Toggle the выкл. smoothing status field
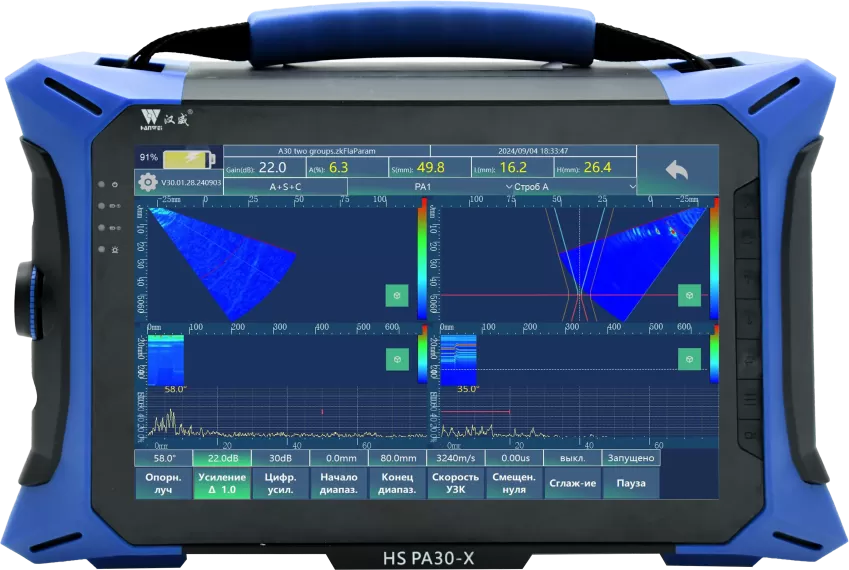 (x=572, y=458)
